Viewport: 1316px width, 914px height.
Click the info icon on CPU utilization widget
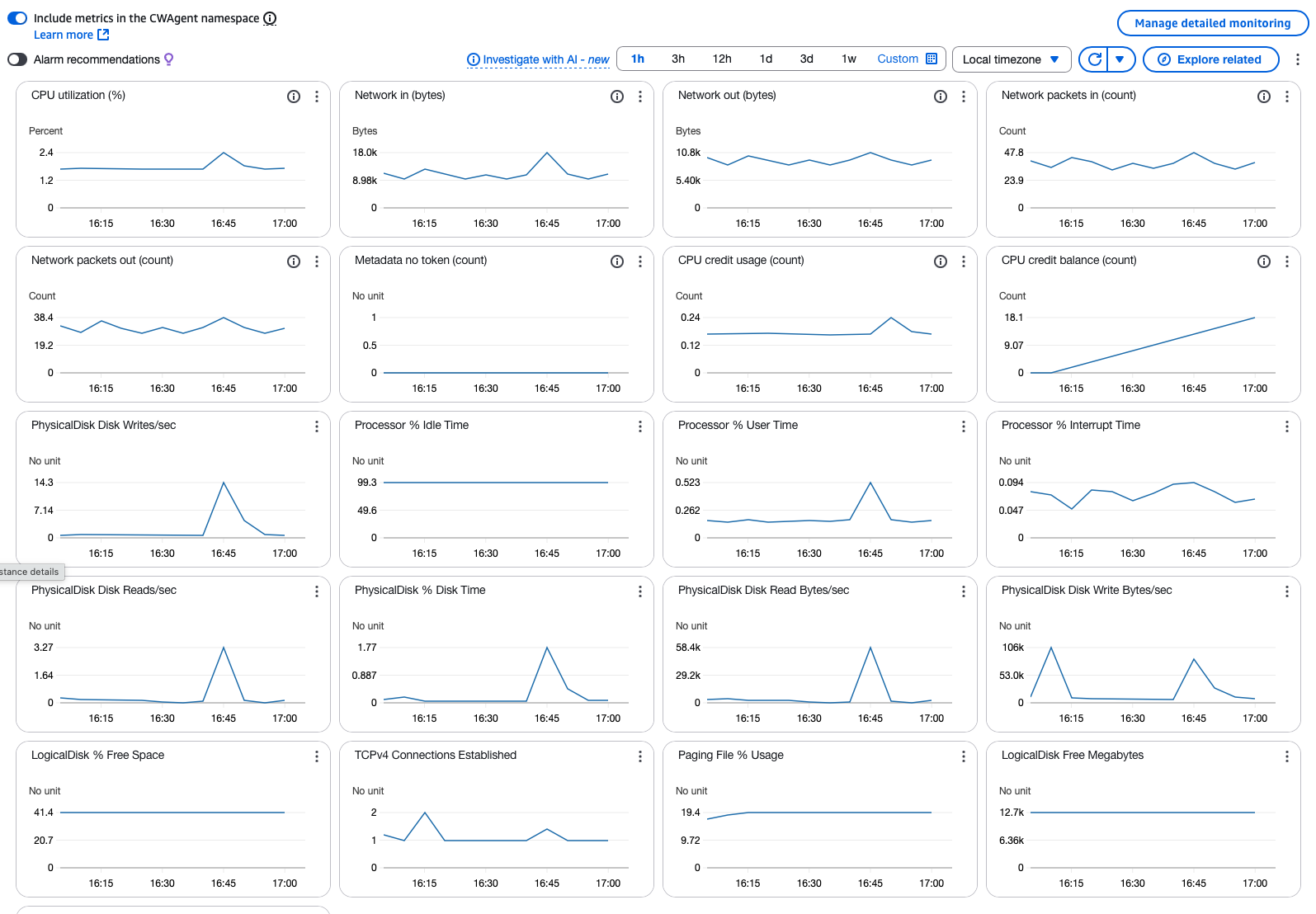294,97
